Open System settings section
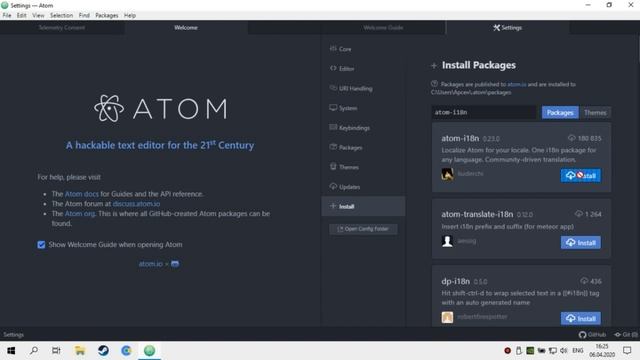640x360 pixels. point(364,108)
